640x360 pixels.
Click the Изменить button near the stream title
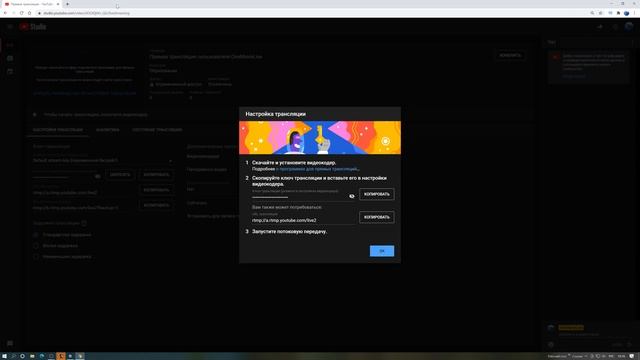[510, 55]
